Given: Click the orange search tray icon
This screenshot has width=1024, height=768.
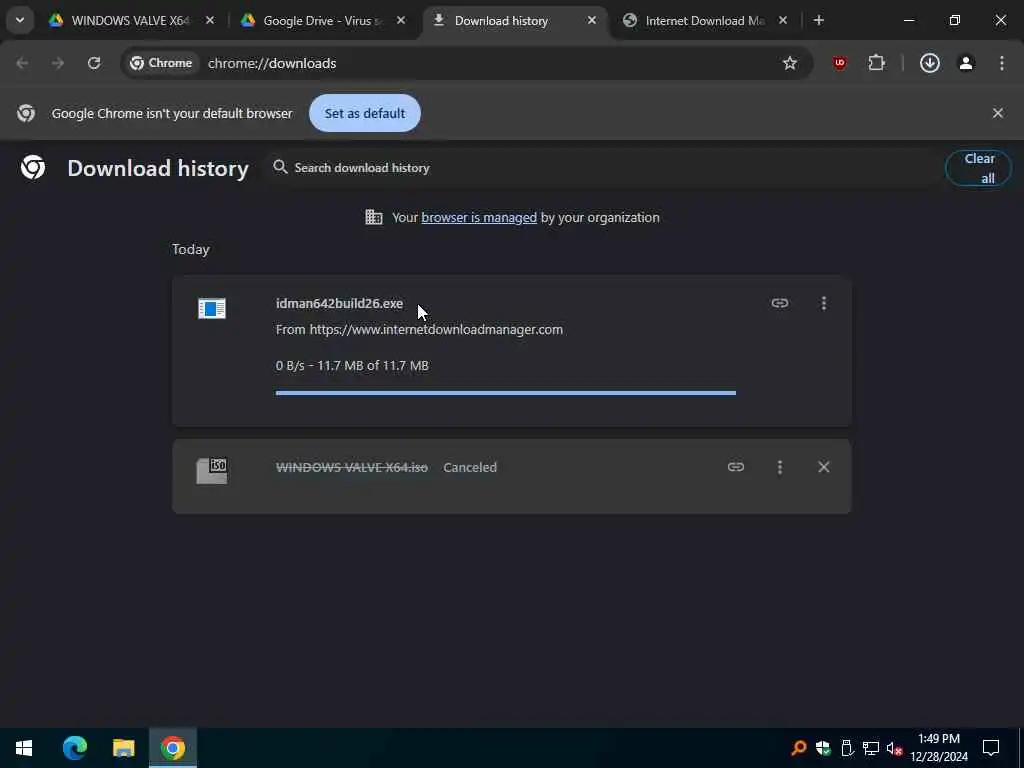Looking at the screenshot, I should [x=799, y=748].
